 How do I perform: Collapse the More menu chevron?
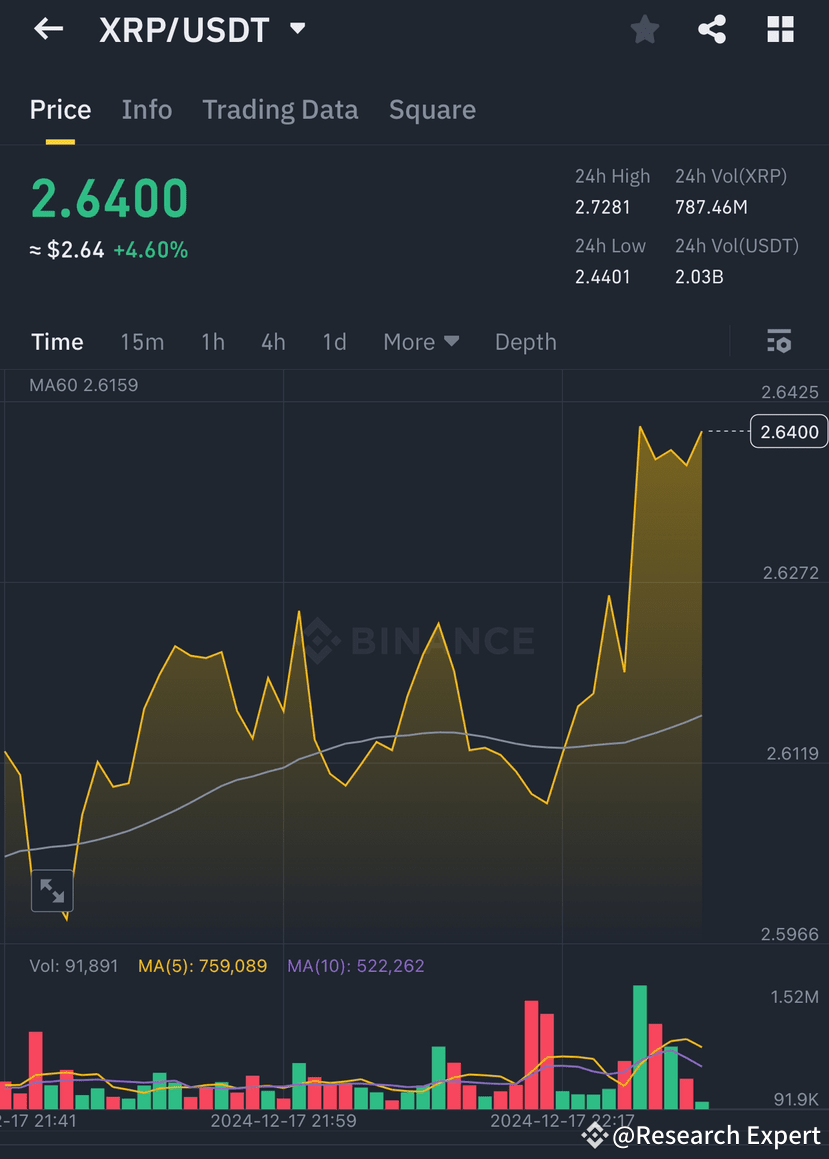pyautogui.click(x=450, y=342)
